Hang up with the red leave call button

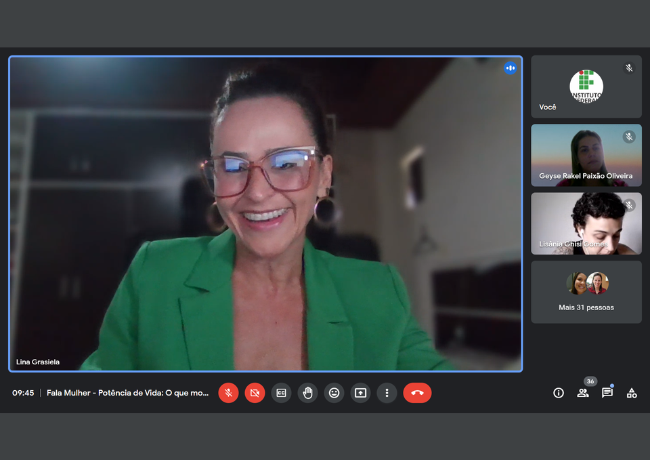(417, 393)
